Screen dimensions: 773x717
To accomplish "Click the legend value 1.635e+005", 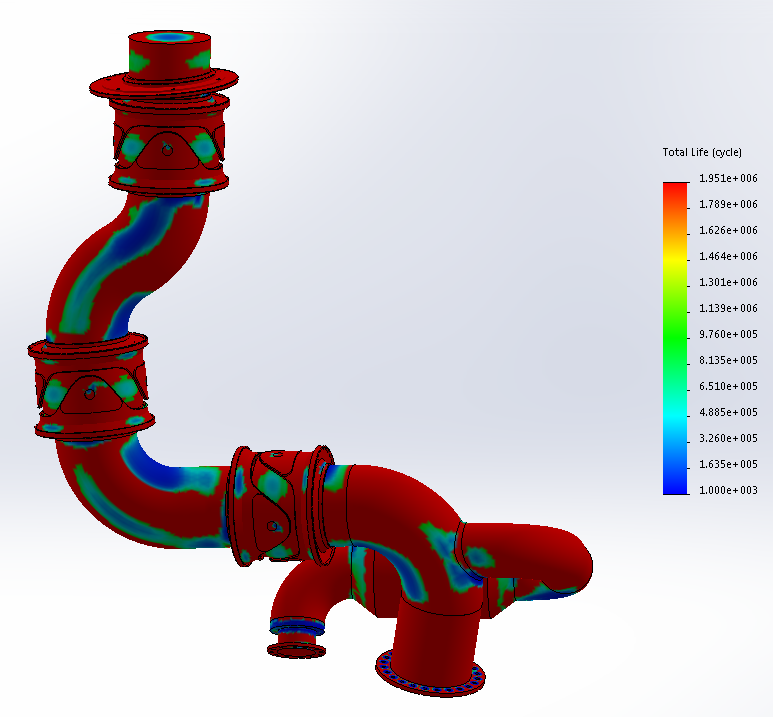I will [728, 465].
